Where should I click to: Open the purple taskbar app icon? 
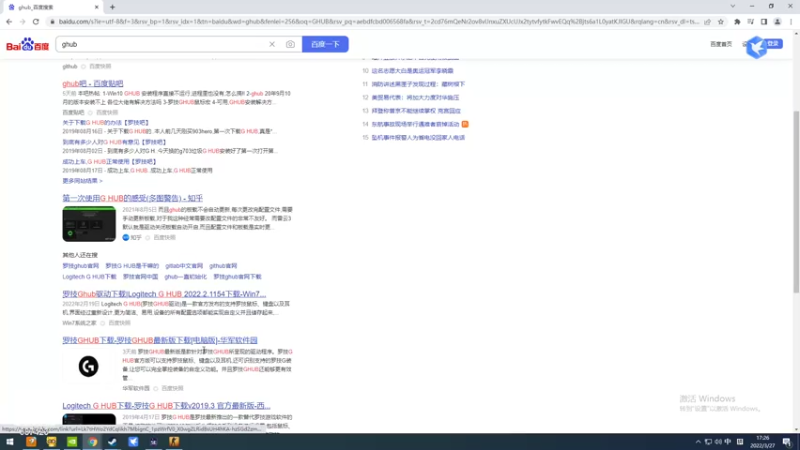pyautogui.click(x=154, y=442)
